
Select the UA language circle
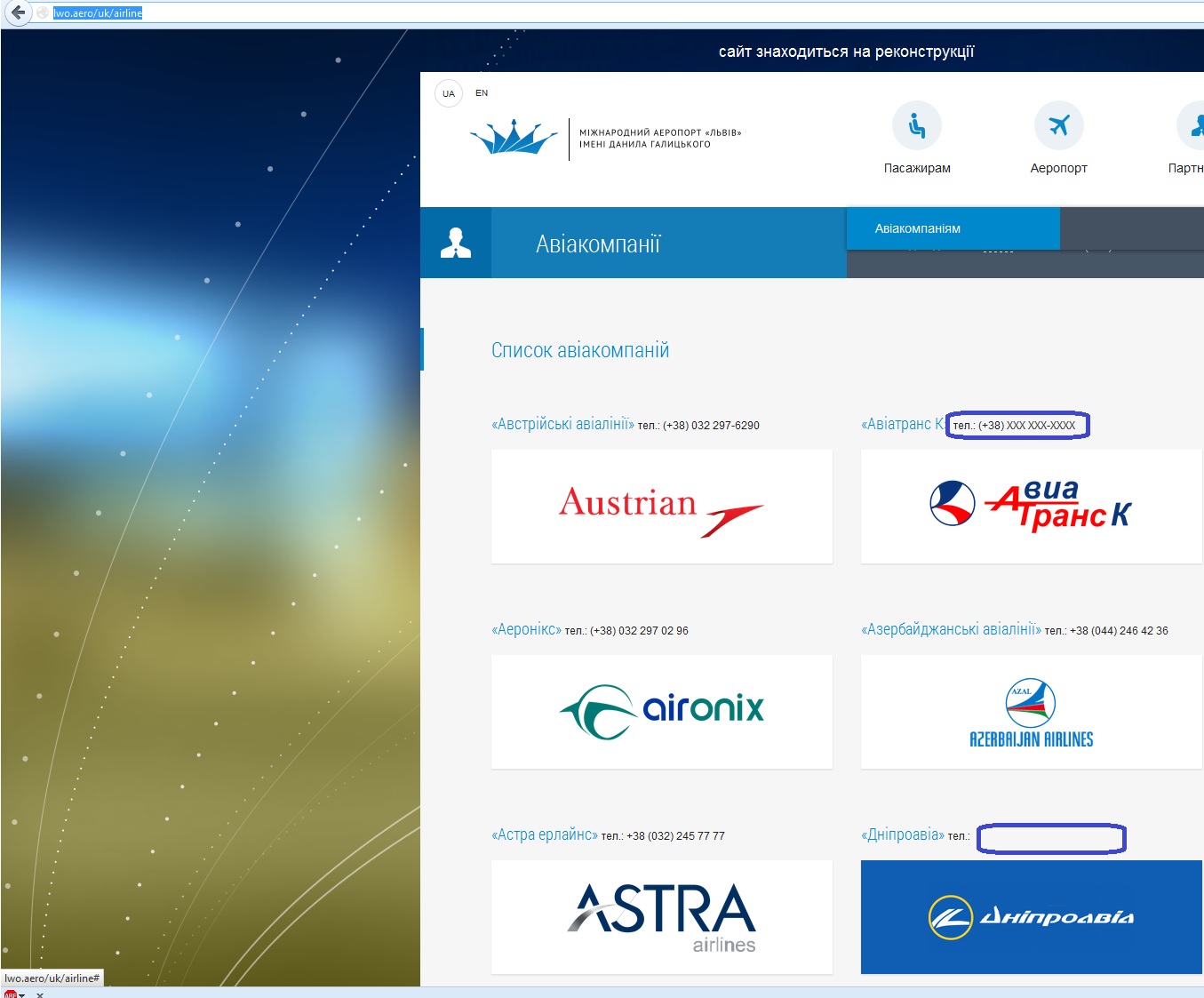449,93
